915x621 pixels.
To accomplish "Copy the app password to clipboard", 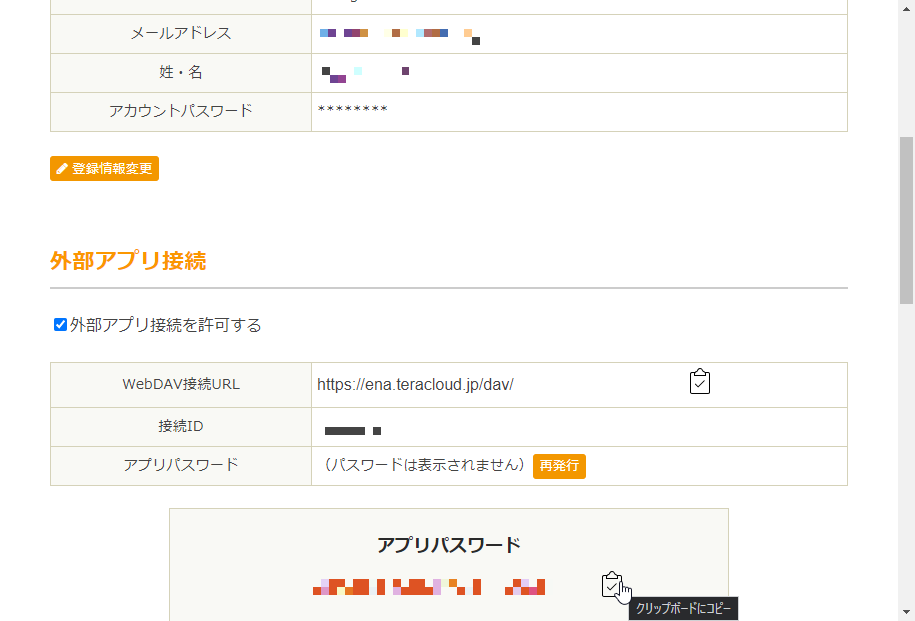I will coord(612,584).
